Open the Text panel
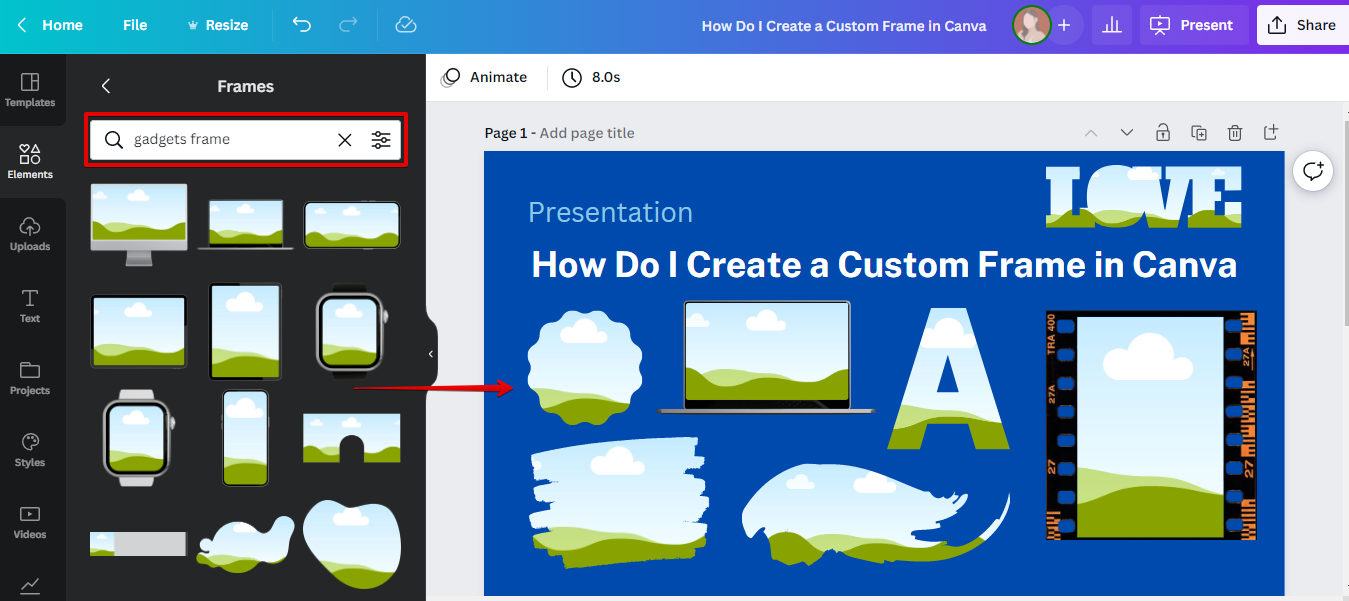 [x=30, y=305]
